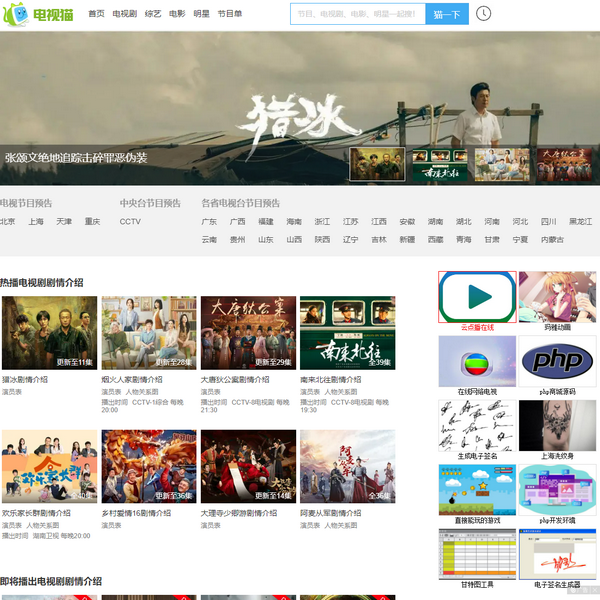Select the 节目单 navigation item
The image size is (600, 600).
[x=230, y=14]
